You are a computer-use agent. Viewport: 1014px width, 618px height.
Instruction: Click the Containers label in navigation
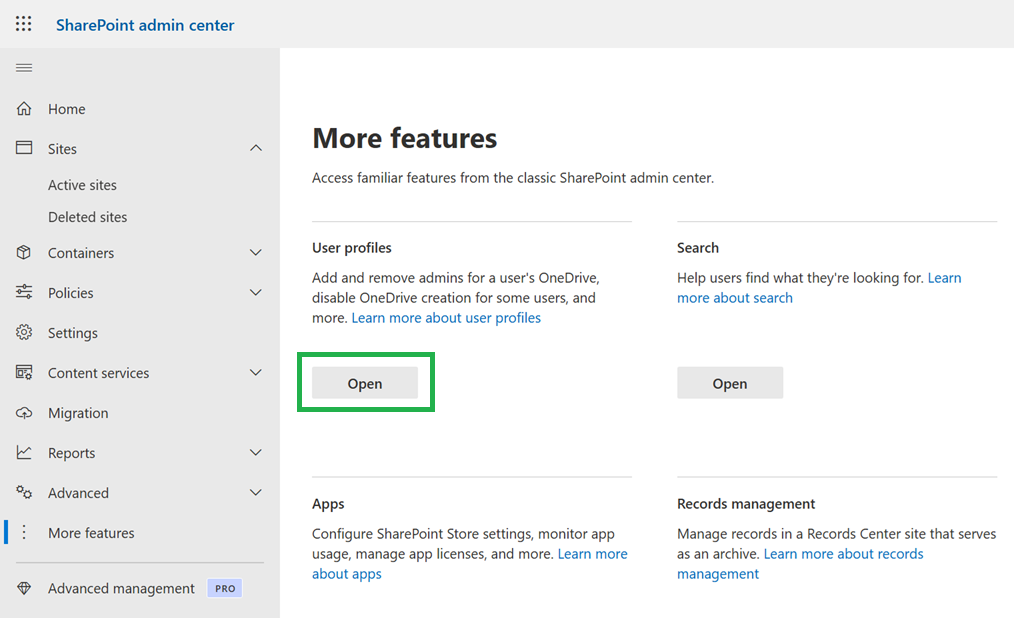pos(81,253)
